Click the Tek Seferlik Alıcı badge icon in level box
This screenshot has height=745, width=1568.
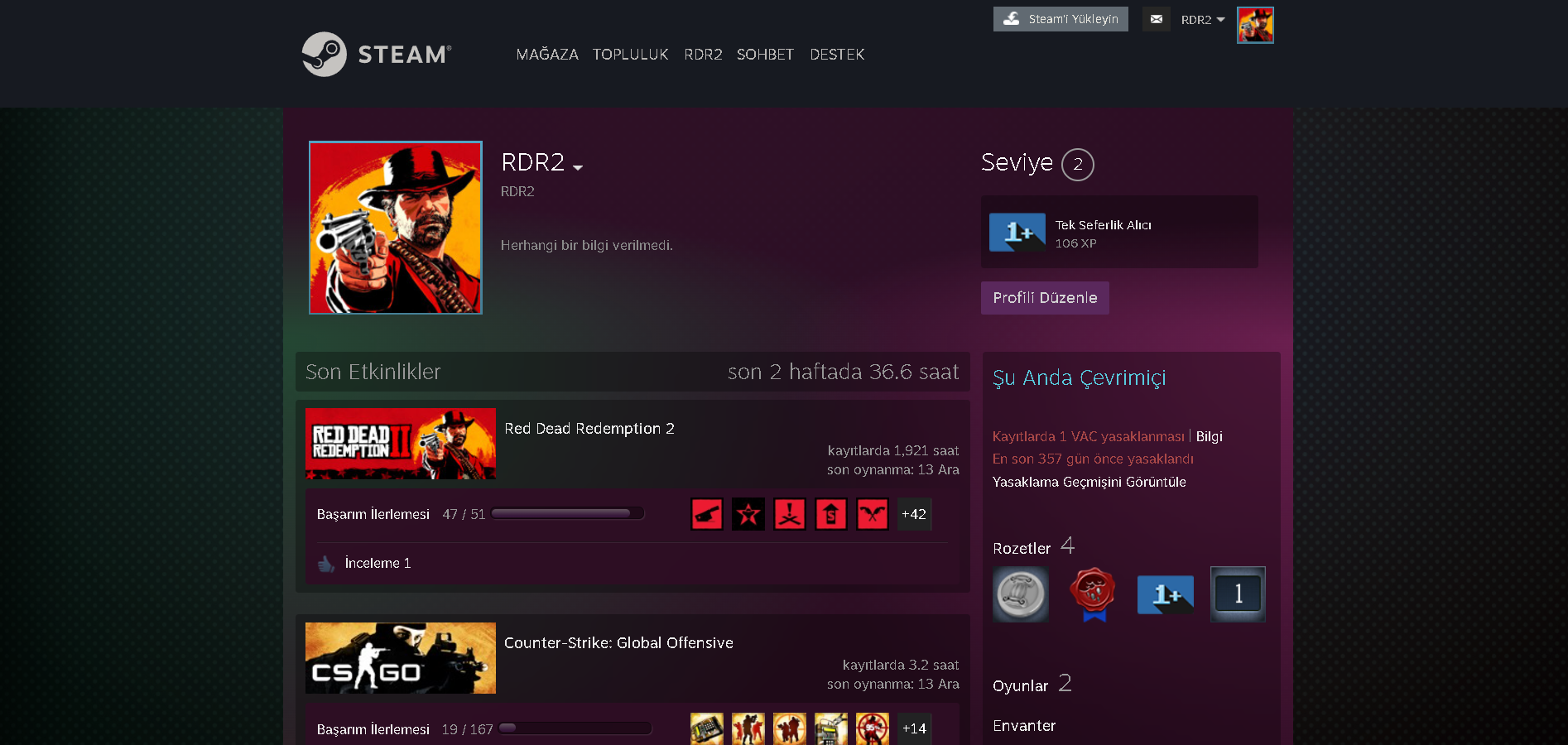tap(1017, 233)
